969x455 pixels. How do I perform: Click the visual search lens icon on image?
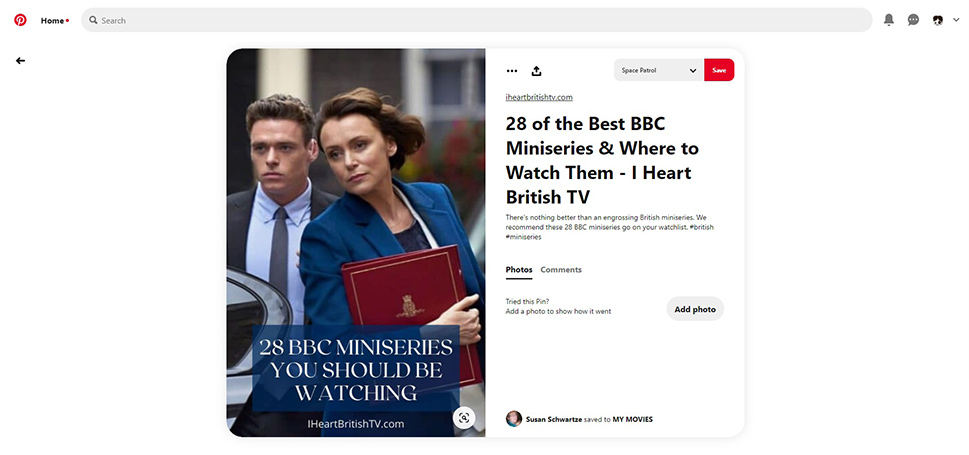pos(464,417)
